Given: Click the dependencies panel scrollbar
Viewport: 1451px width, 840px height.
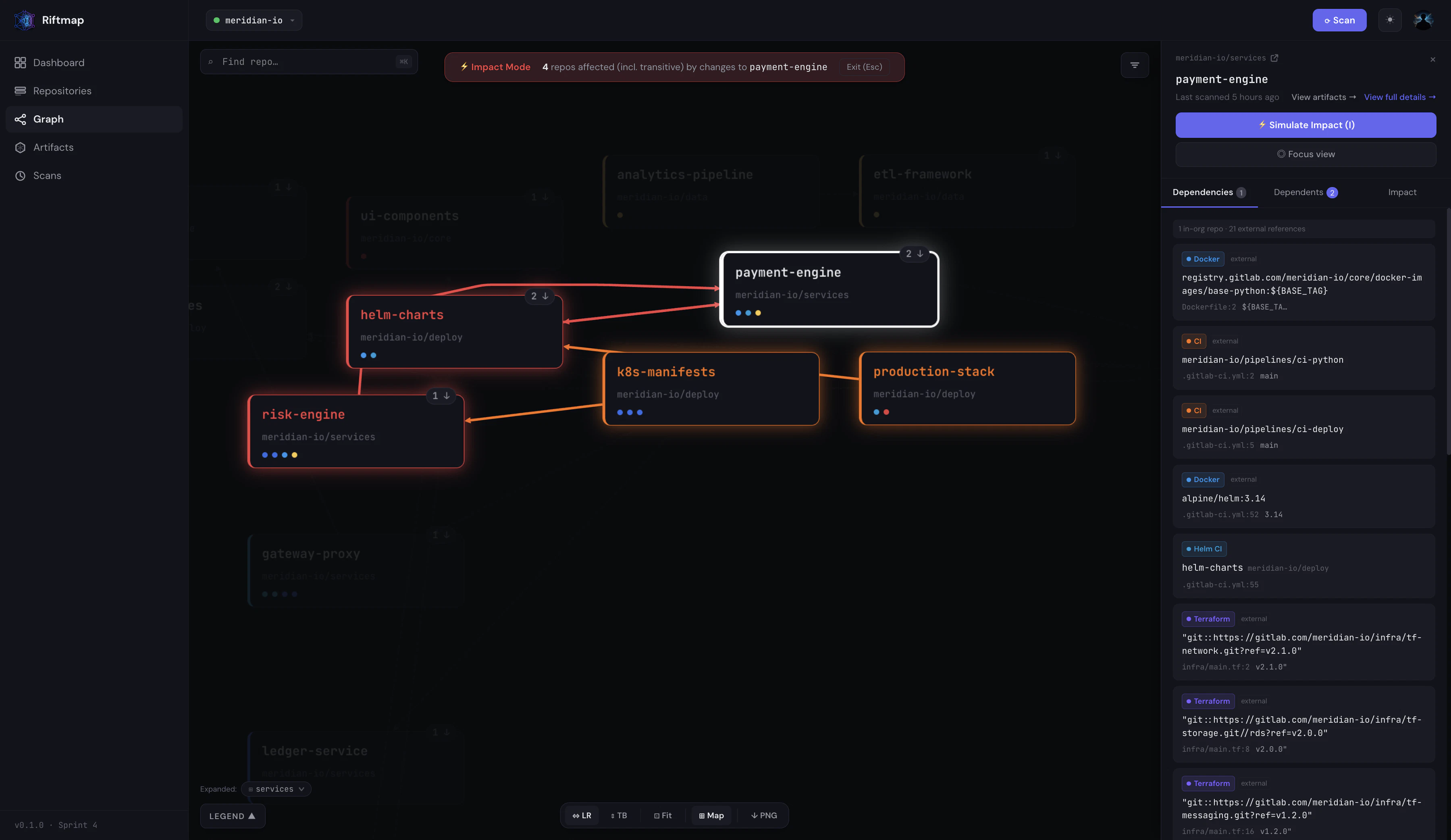Looking at the screenshot, I should (1448, 331).
